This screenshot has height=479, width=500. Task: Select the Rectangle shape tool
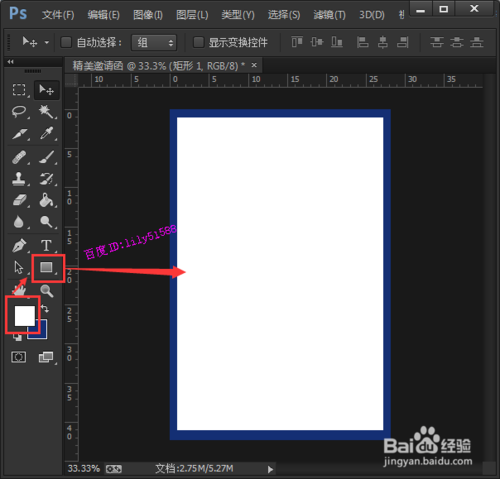coord(46,267)
